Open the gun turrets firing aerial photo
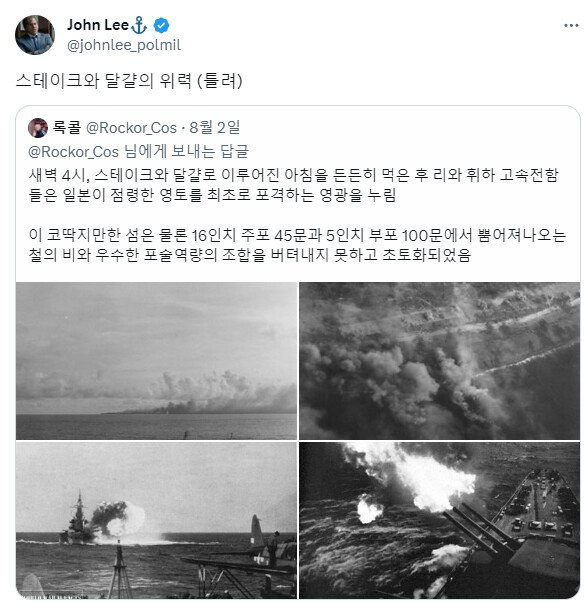The width and height of the screenshot is (588, 610). pos(439,520)
